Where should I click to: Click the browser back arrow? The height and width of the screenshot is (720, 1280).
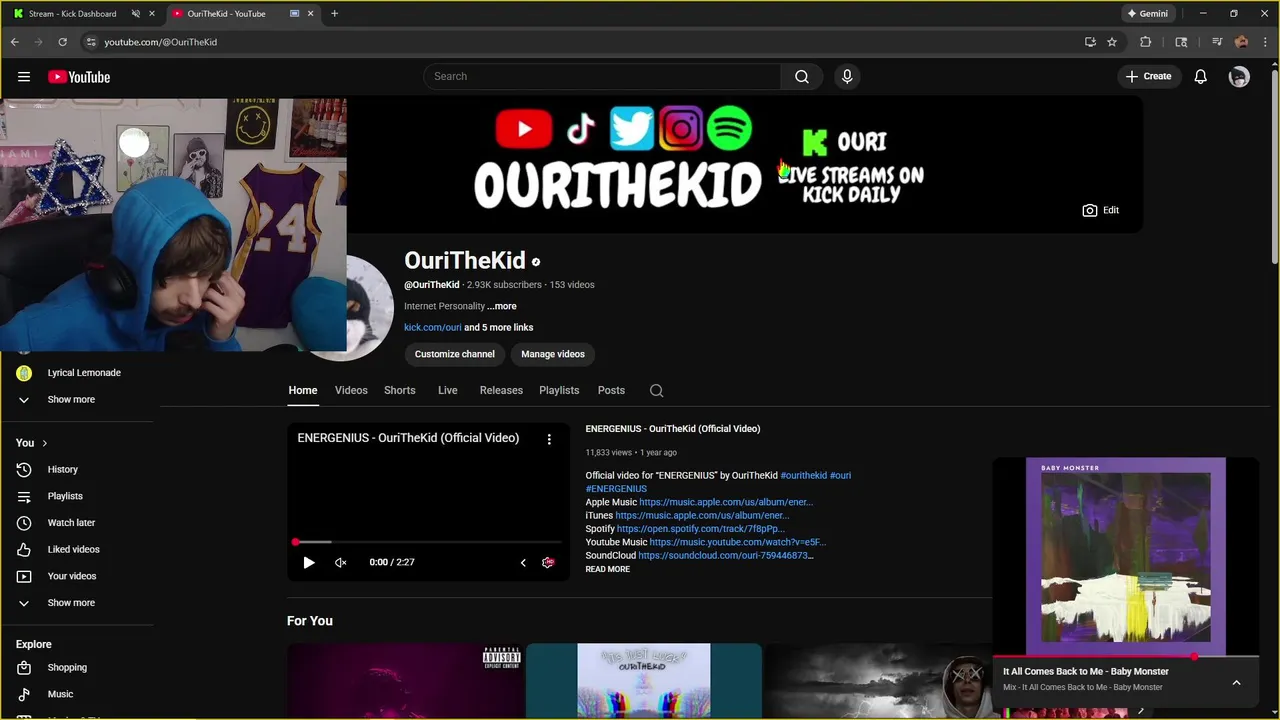(x=15, y=42)
